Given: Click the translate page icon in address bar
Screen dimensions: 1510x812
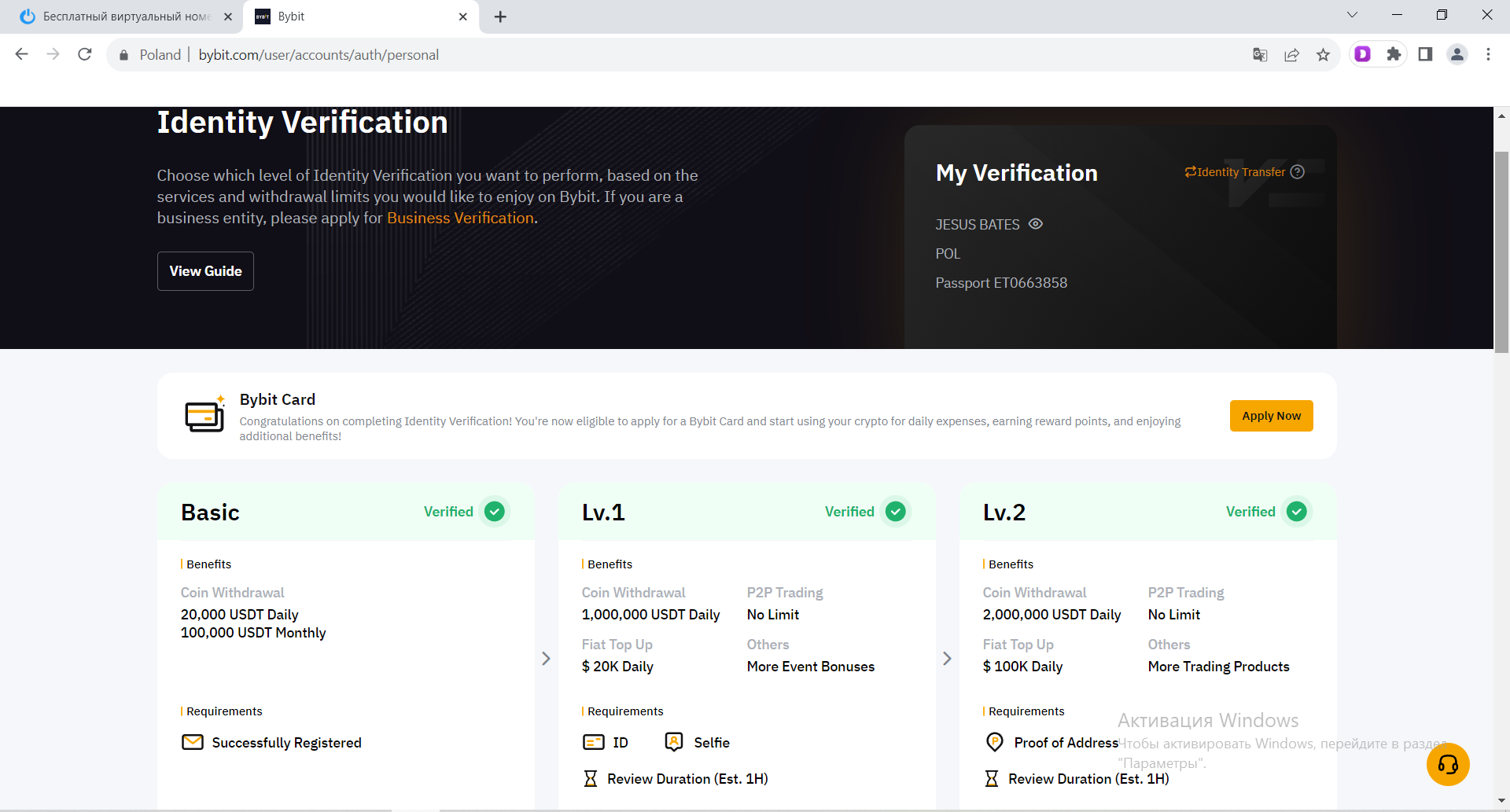Looking at the screenshot, I should tap(1260, 55).
